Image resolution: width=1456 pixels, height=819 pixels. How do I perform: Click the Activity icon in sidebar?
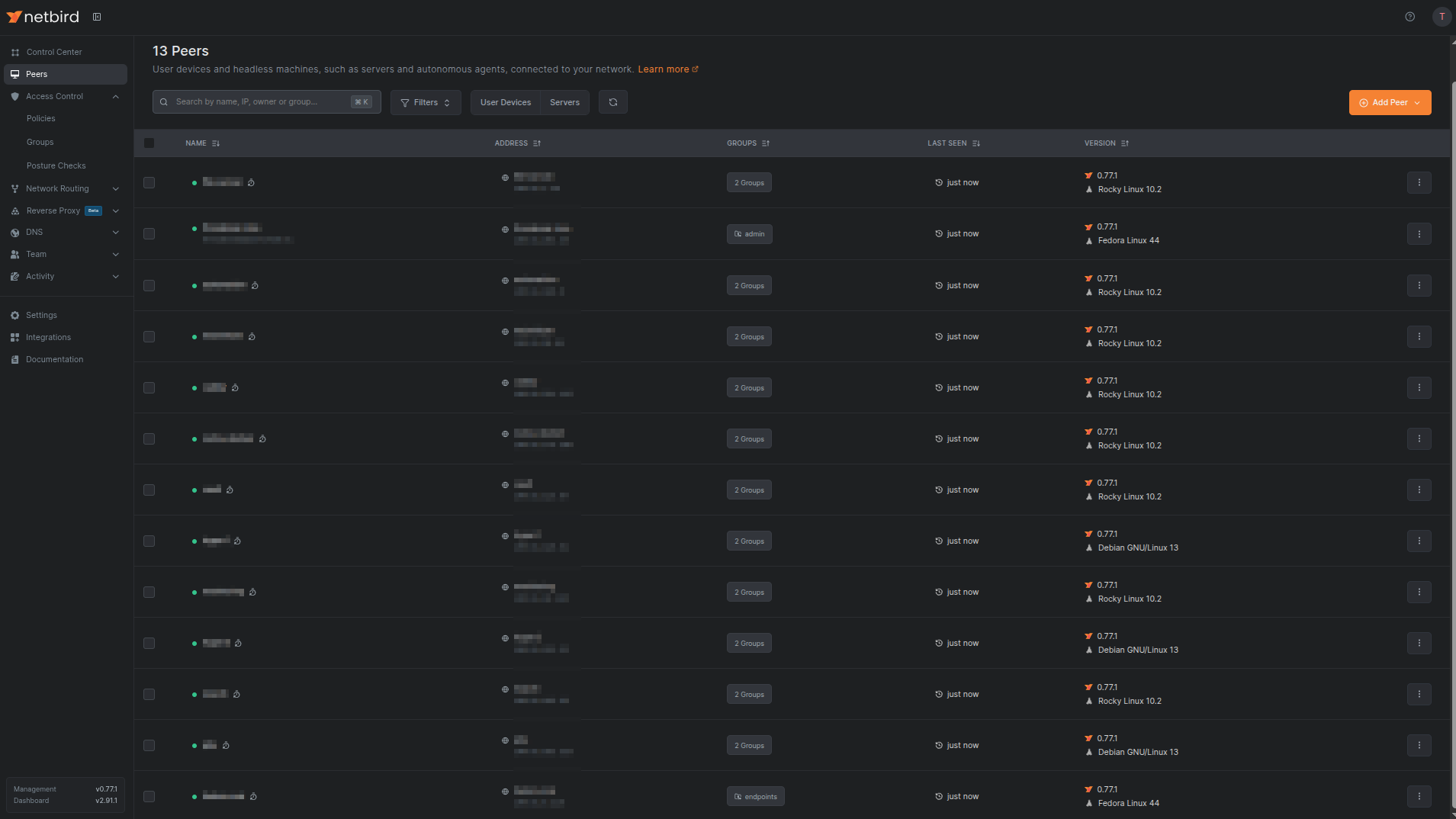click(15, 277)
